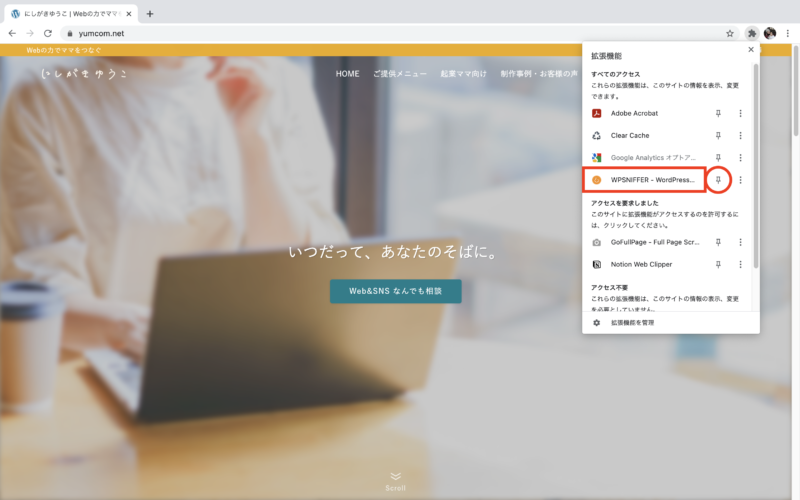The height and width of the screenshot is (500, 800).
Task: Click the WPSNIFFER orange extension icon
Action: (596, 180)
